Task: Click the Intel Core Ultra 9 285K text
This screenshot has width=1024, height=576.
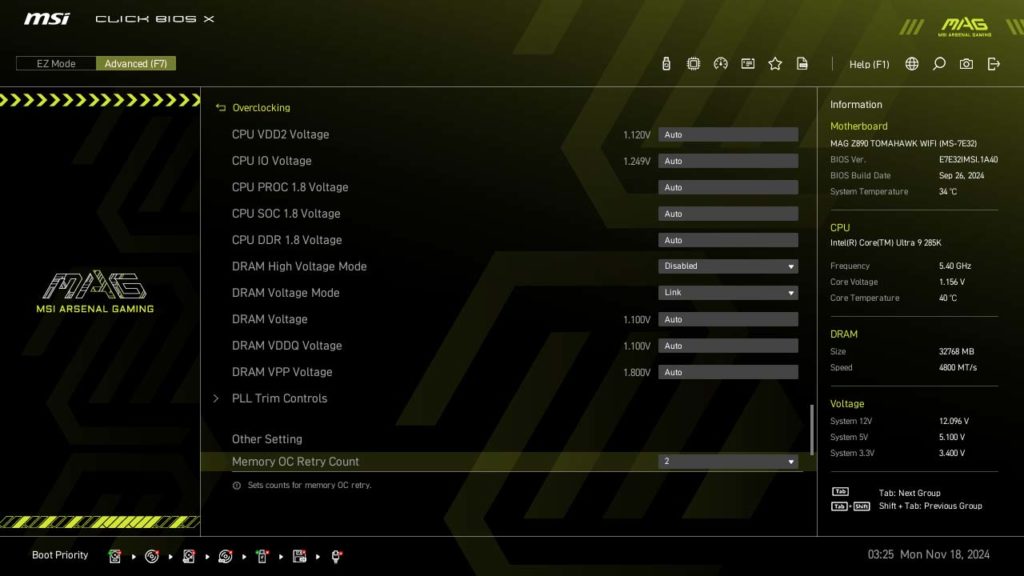Action: pyautogui.click(x=886, y=242)
